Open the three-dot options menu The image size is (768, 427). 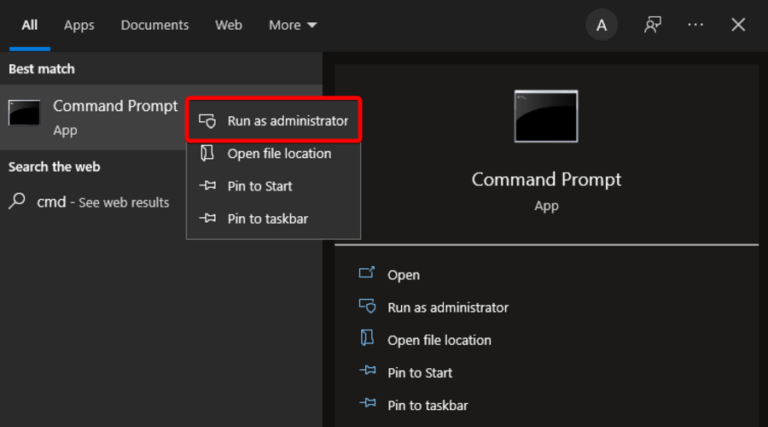pos(696,25)
